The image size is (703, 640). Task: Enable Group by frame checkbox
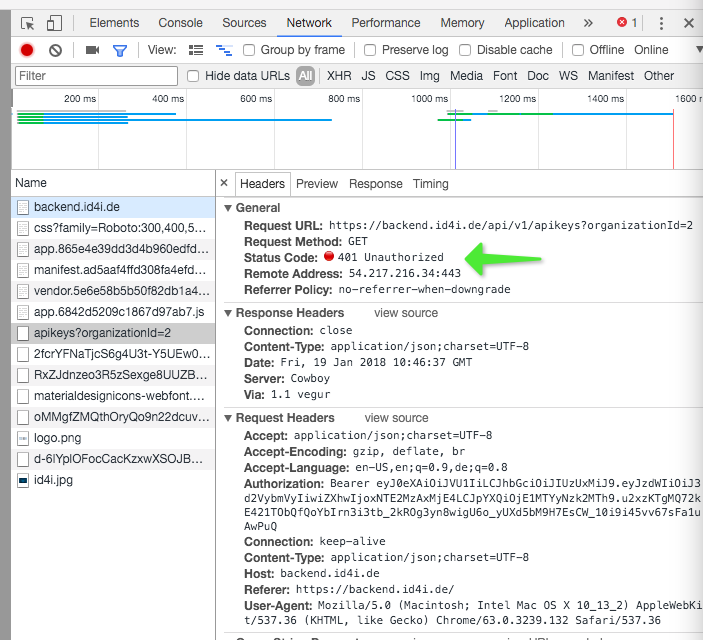click(x=249, y=50)
